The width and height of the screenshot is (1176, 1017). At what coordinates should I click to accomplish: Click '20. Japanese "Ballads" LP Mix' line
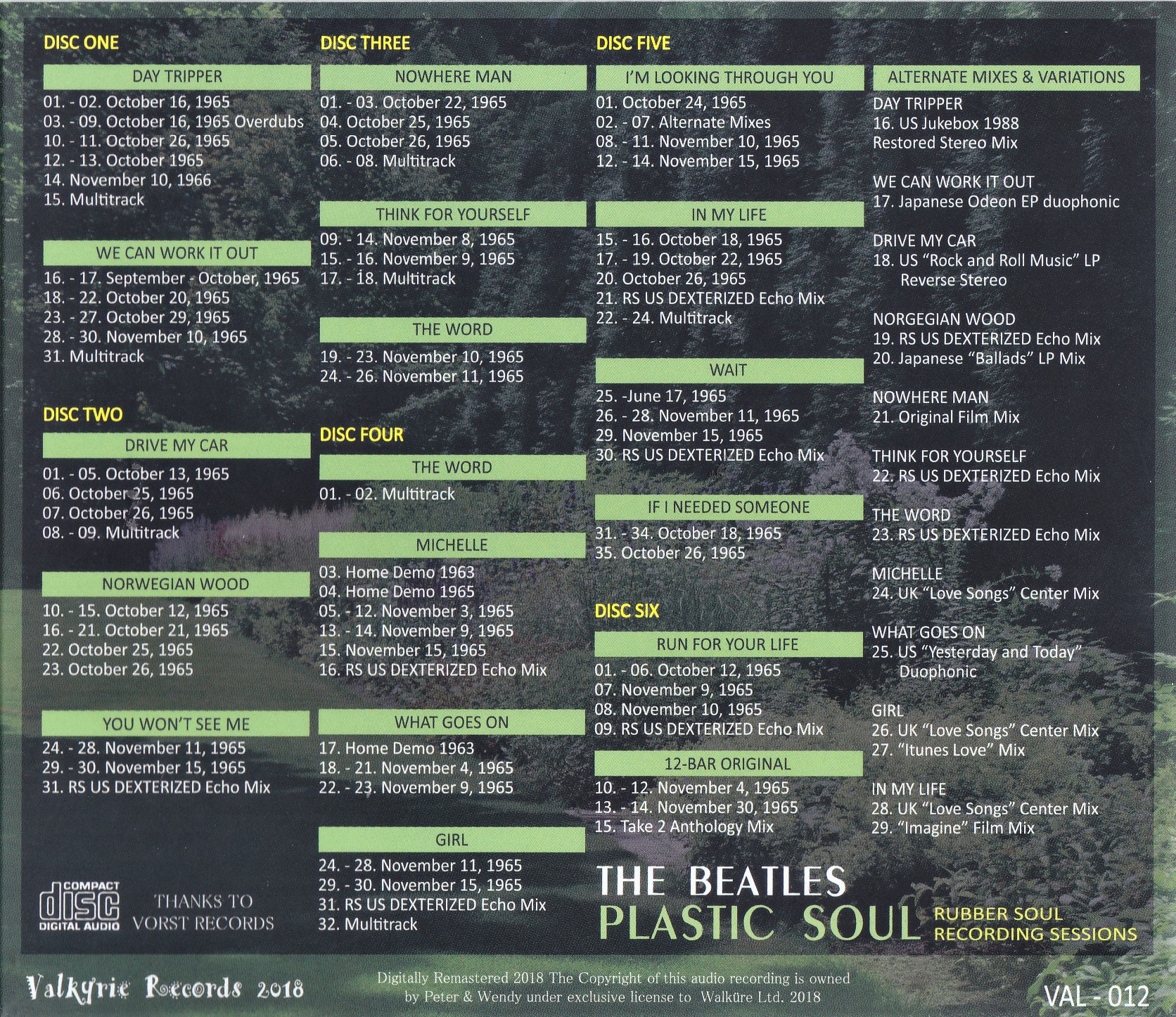coord(979,359)
